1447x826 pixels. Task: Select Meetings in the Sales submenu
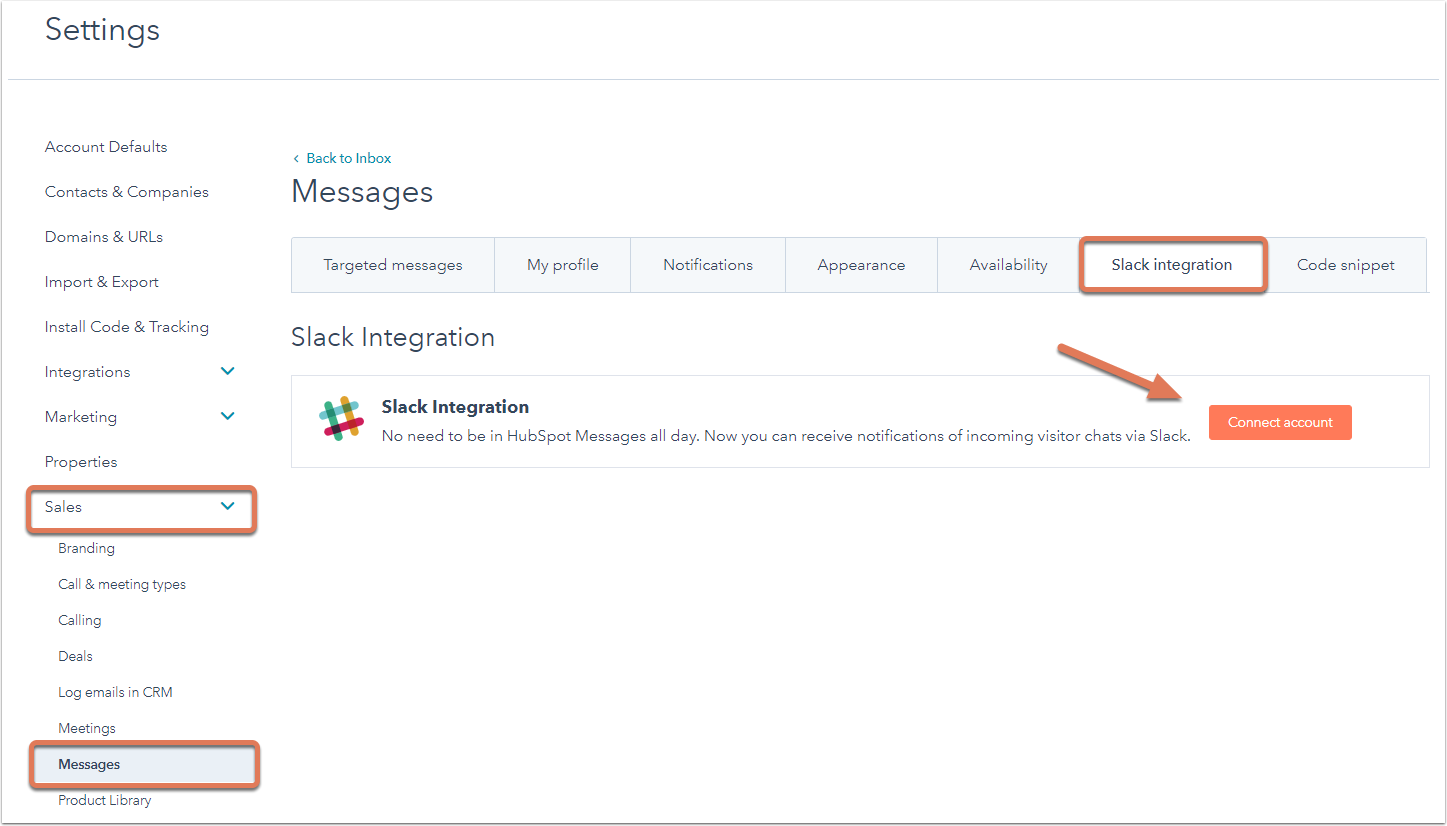tap(87, 728)
